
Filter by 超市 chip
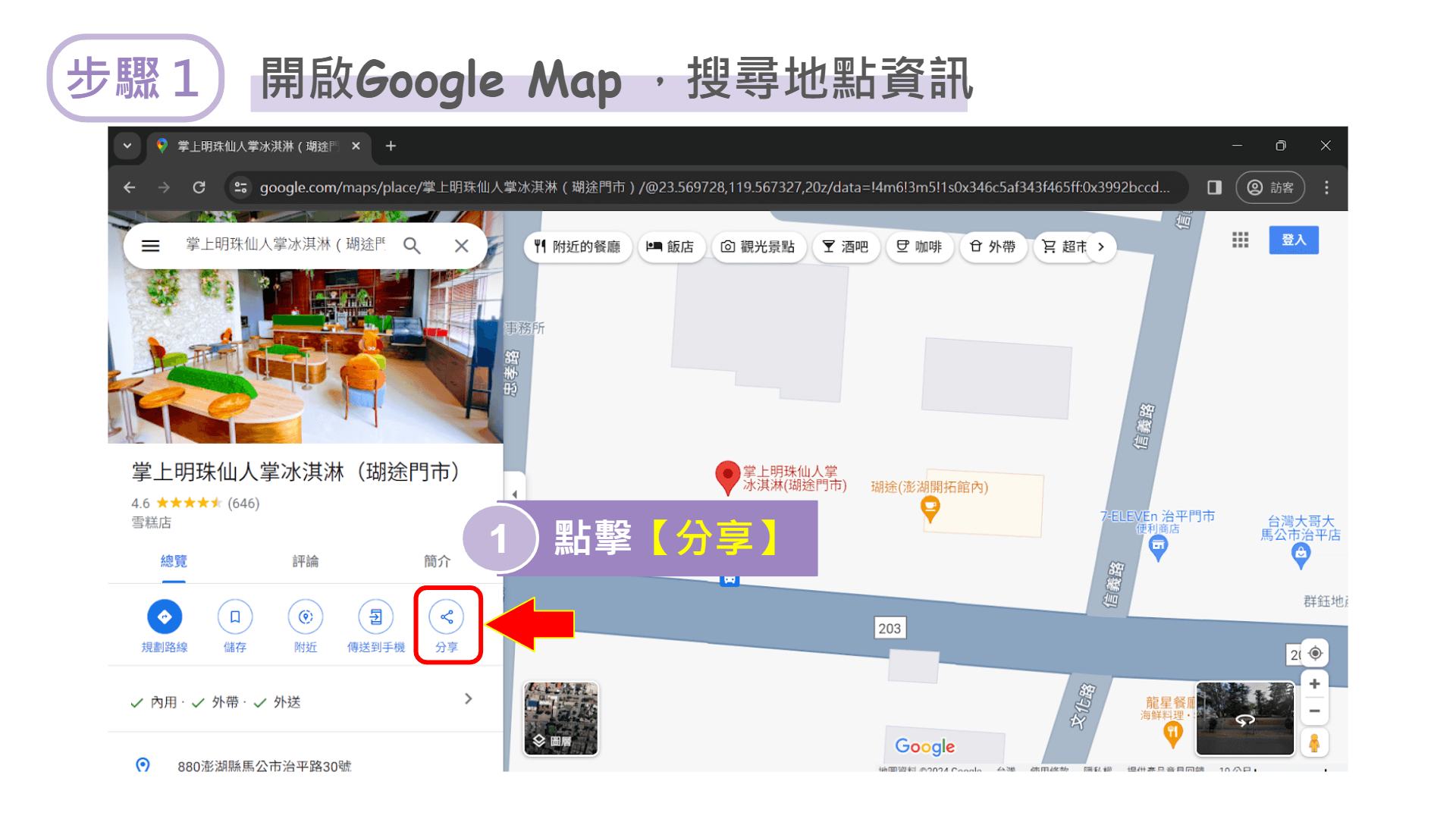tap(1064, 246)
